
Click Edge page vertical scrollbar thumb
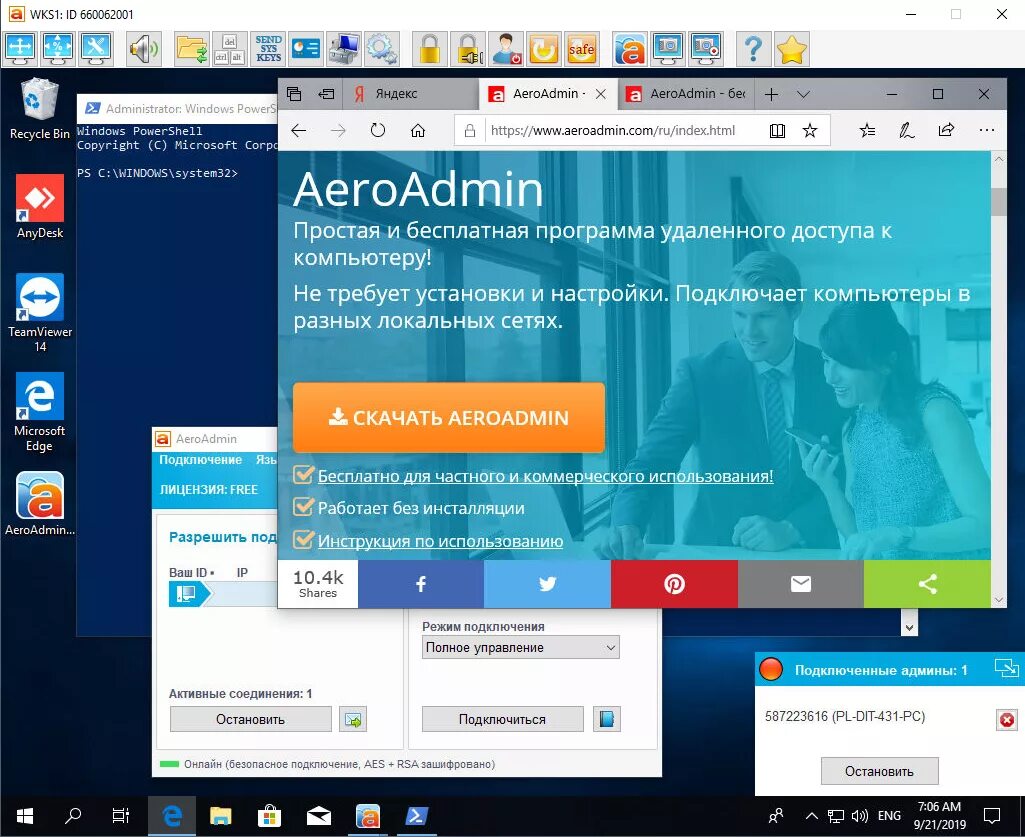tap(998, 201)
